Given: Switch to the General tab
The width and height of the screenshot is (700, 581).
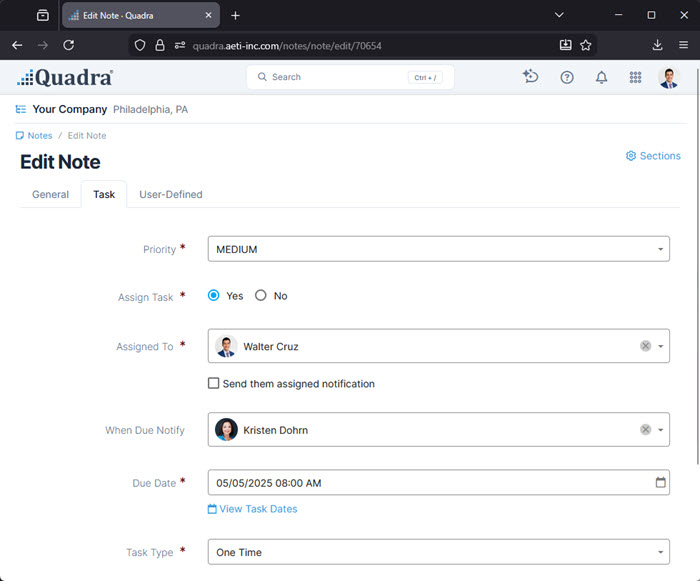Looking at the screenshot, I should pos(50,195).
